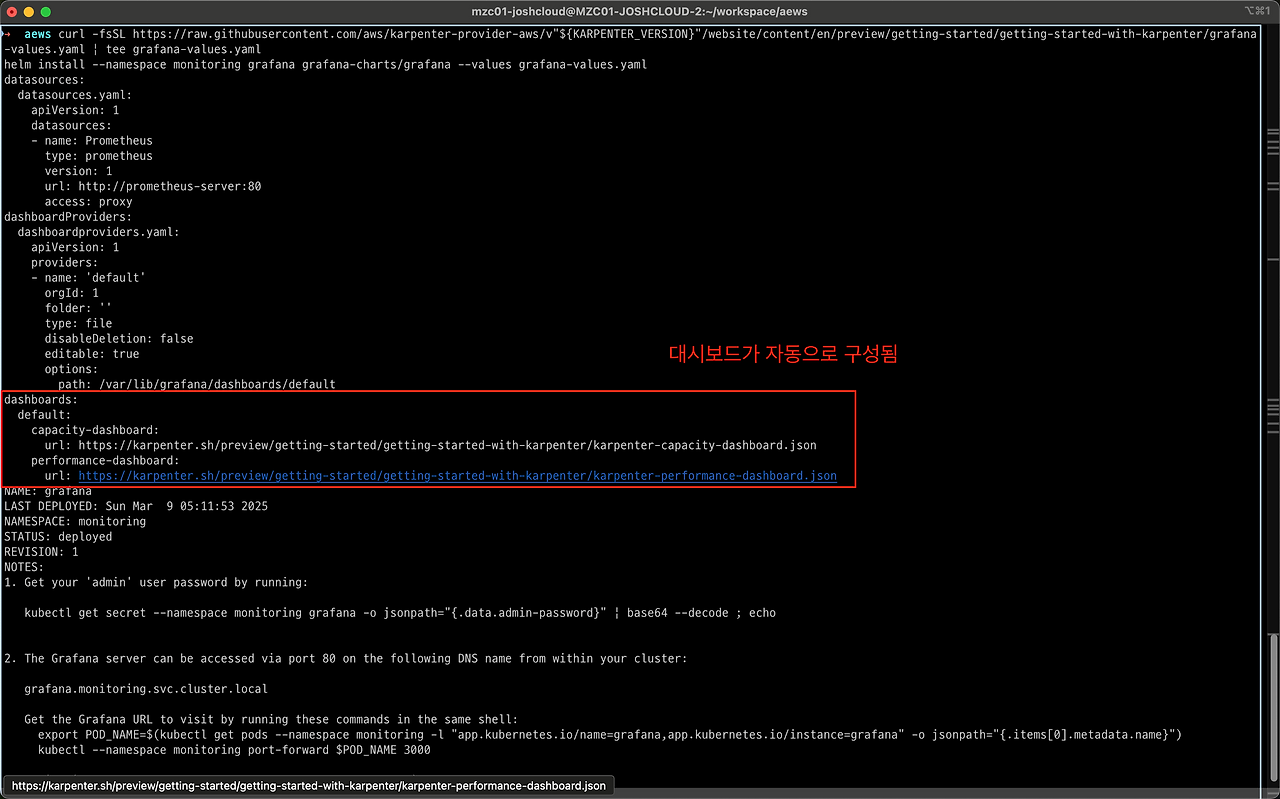The height and width of the screenshot is (799, 1280).
Task: Click the 'editable: true' line
Action: point(91,354)
